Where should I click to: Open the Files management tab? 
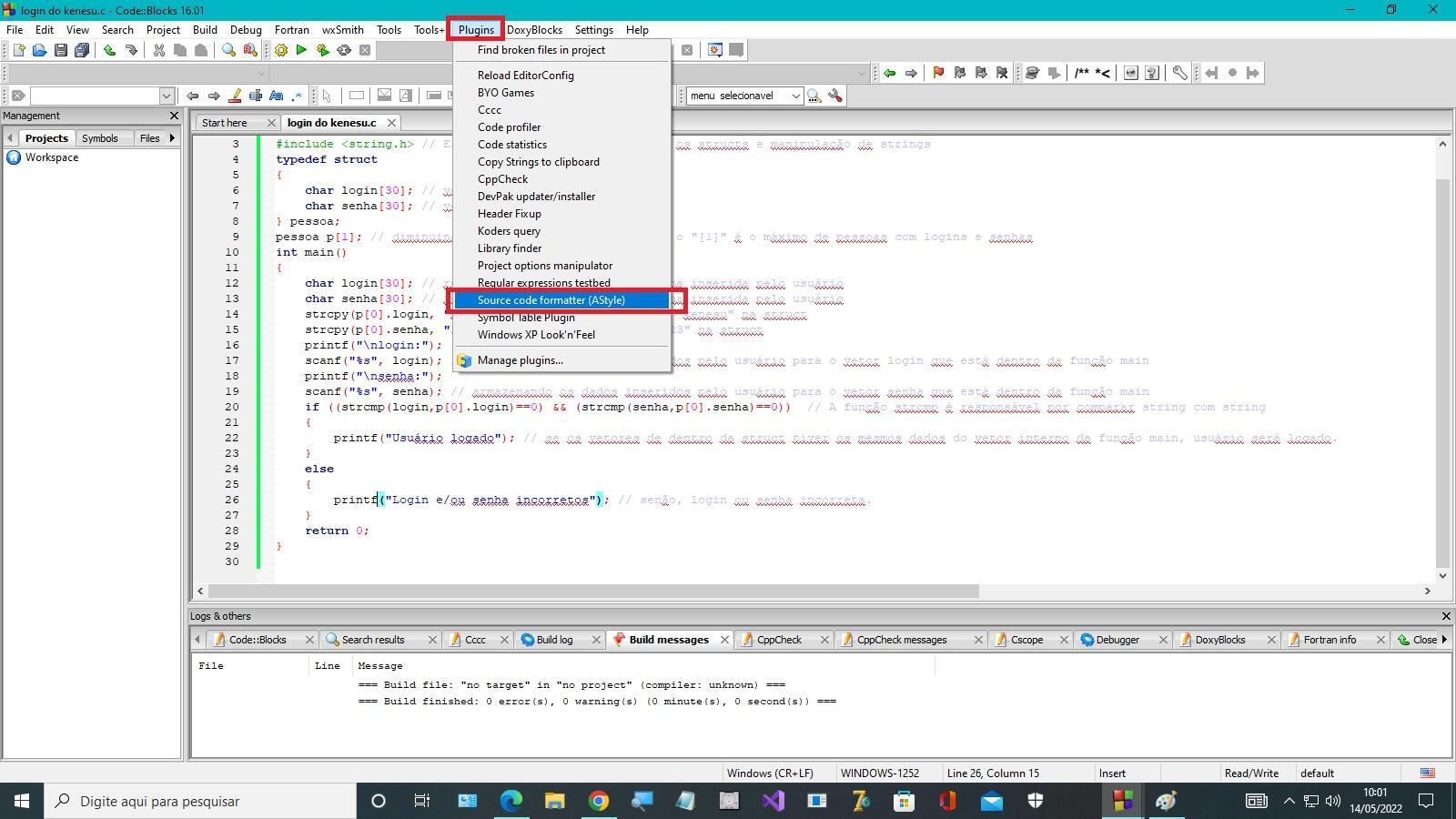[x=149, y=138]
